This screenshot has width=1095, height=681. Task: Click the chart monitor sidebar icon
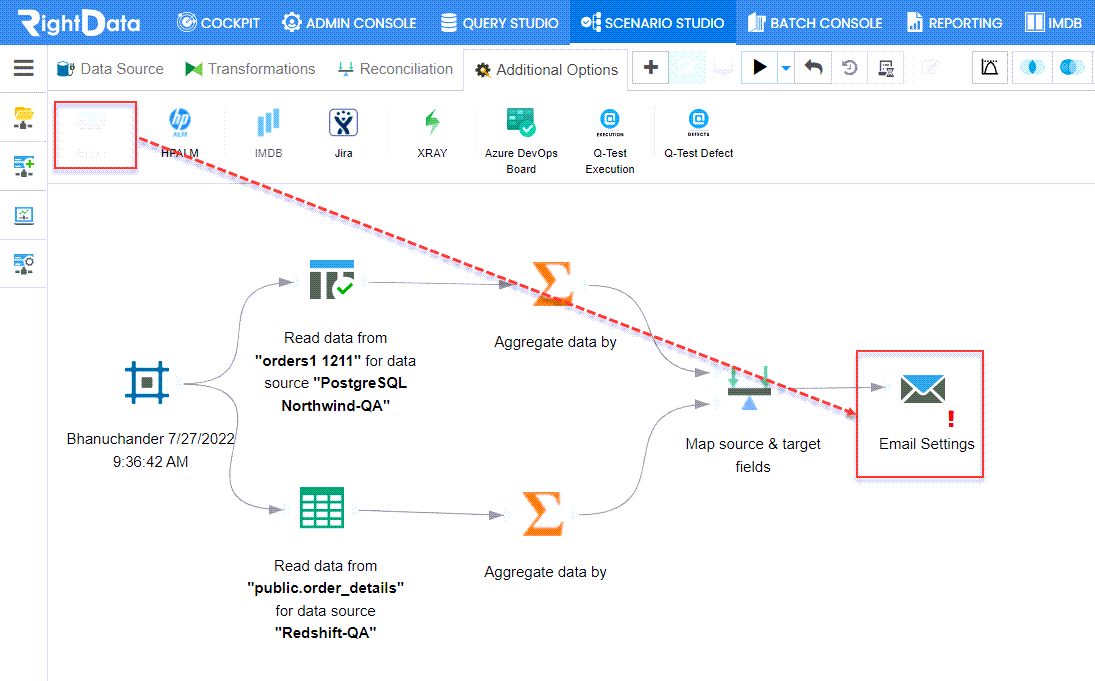pyautogui.click(x=24, y=215)
